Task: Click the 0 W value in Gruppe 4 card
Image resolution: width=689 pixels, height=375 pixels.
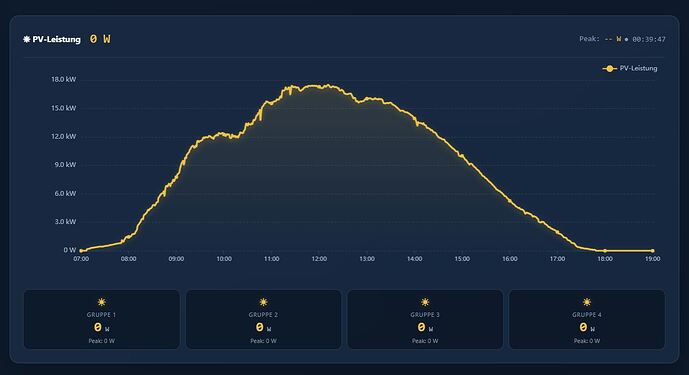Action: click(587, 328)
